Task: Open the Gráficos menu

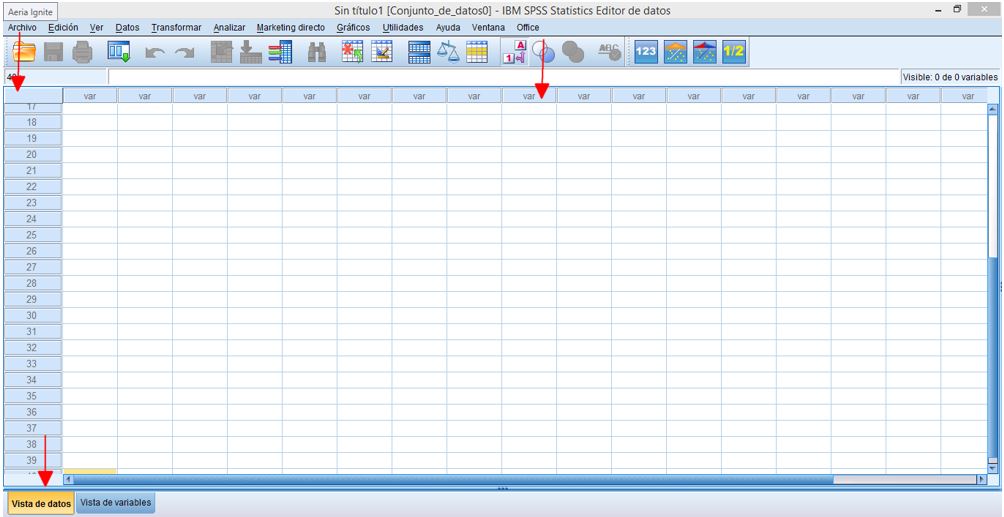Action: click(353, 28)
